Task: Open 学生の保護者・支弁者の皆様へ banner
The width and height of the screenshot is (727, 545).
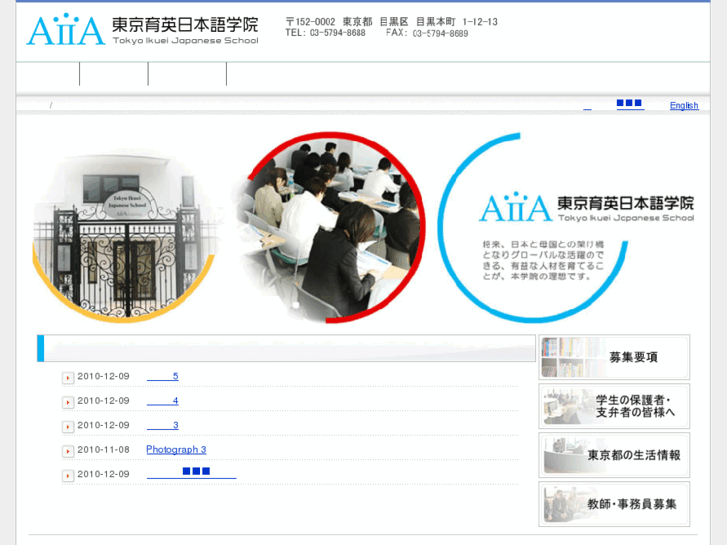Action: click(x=614, y=406)
